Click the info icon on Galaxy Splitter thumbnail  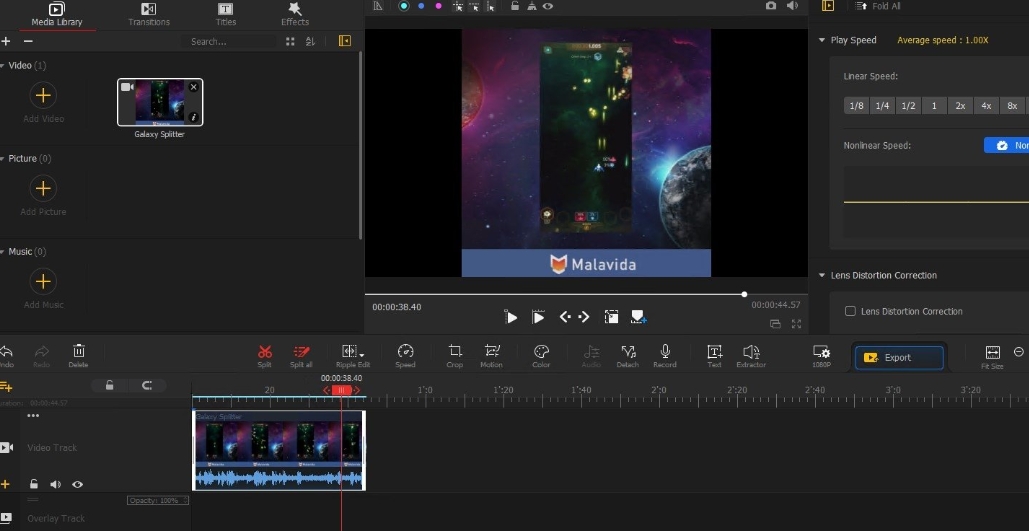[x=193, y=117]
